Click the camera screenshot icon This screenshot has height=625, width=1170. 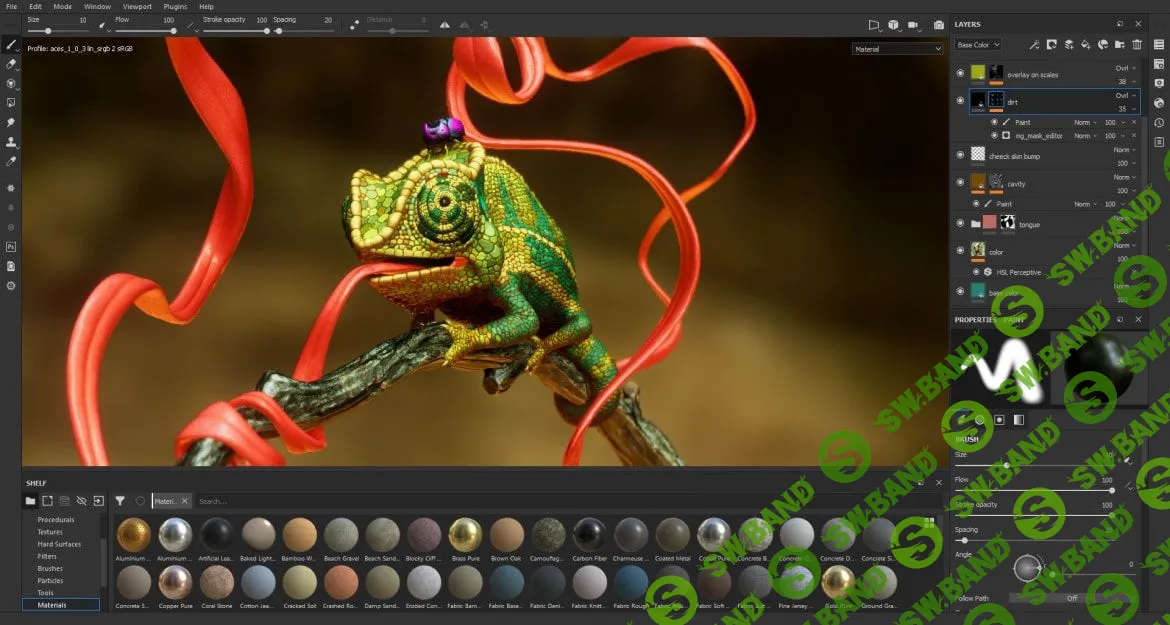(x=938, y=25)
